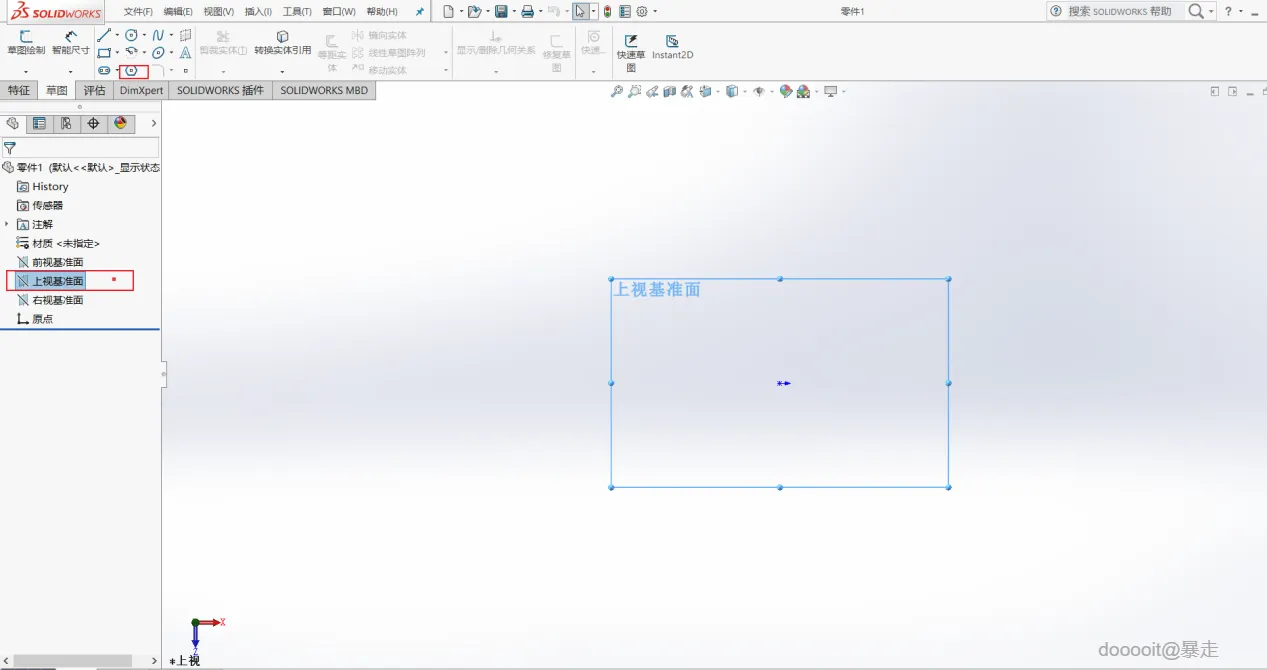1267x670 pixels.
Task: Select the Ellipse sketch tool
Action: coord(158,52)
